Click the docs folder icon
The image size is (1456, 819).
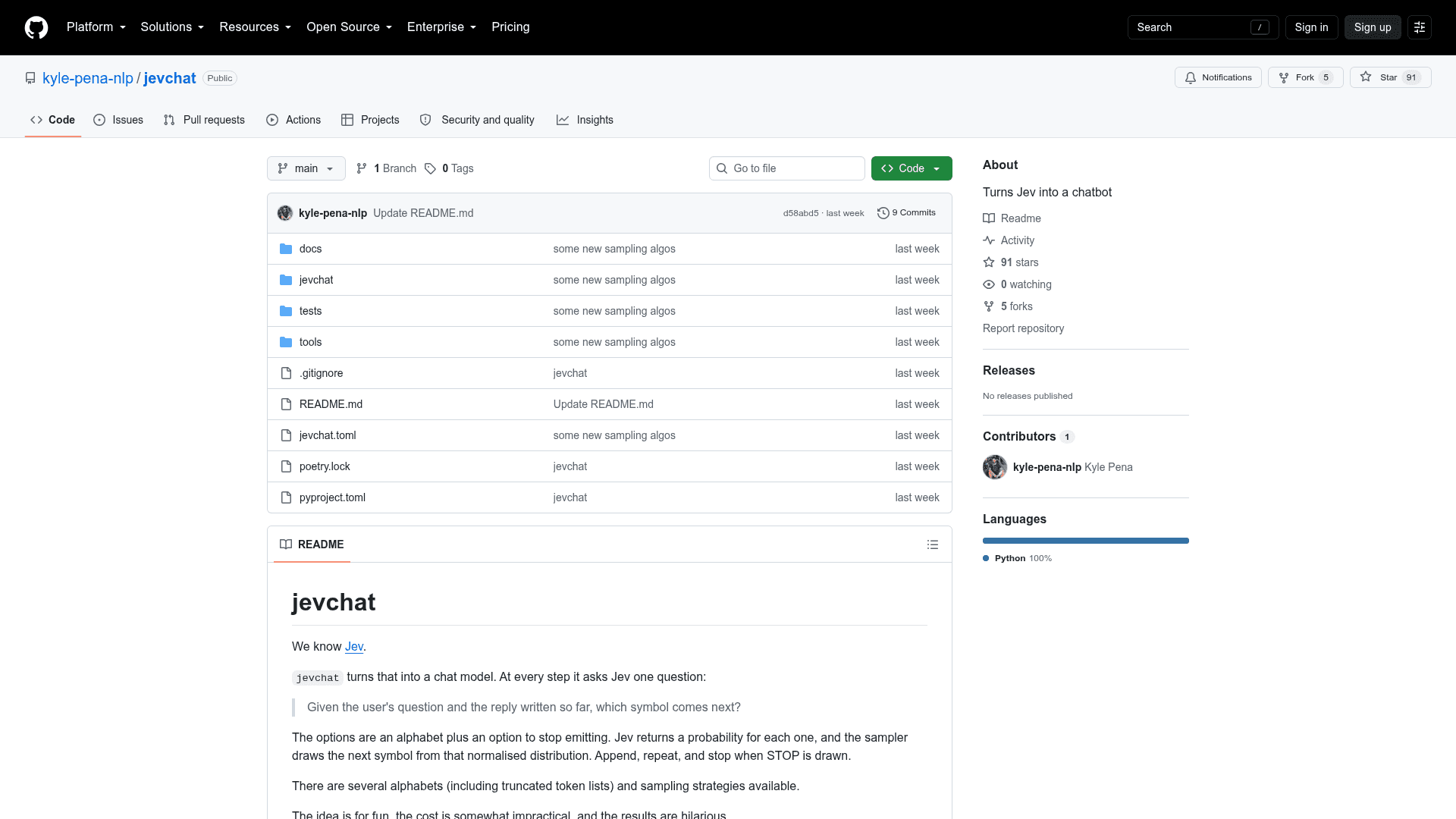pos(286,249)
